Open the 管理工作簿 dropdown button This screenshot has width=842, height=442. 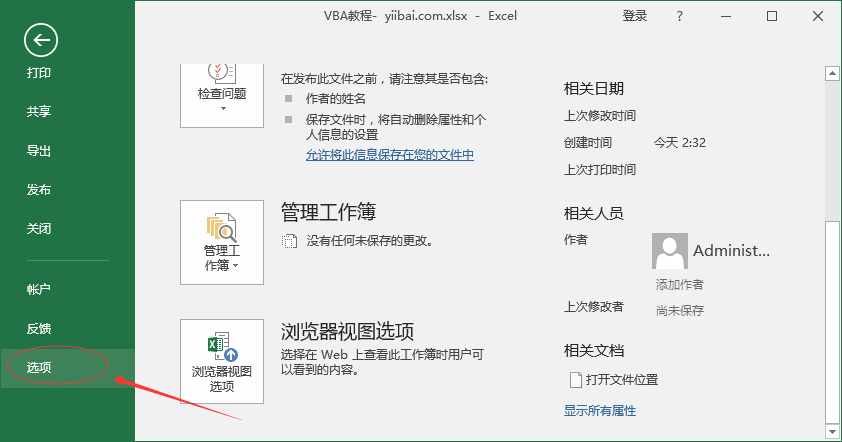pos(222,242)
